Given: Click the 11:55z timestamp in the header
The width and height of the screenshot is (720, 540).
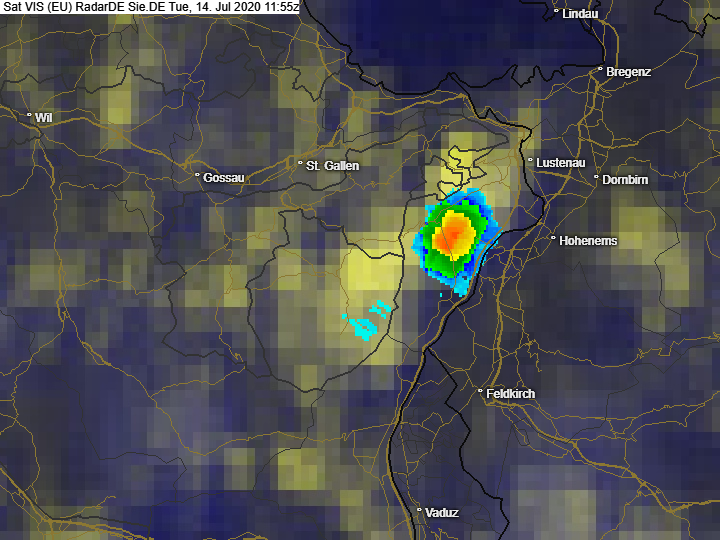Looking at the screenshot, I should point(277,7).
